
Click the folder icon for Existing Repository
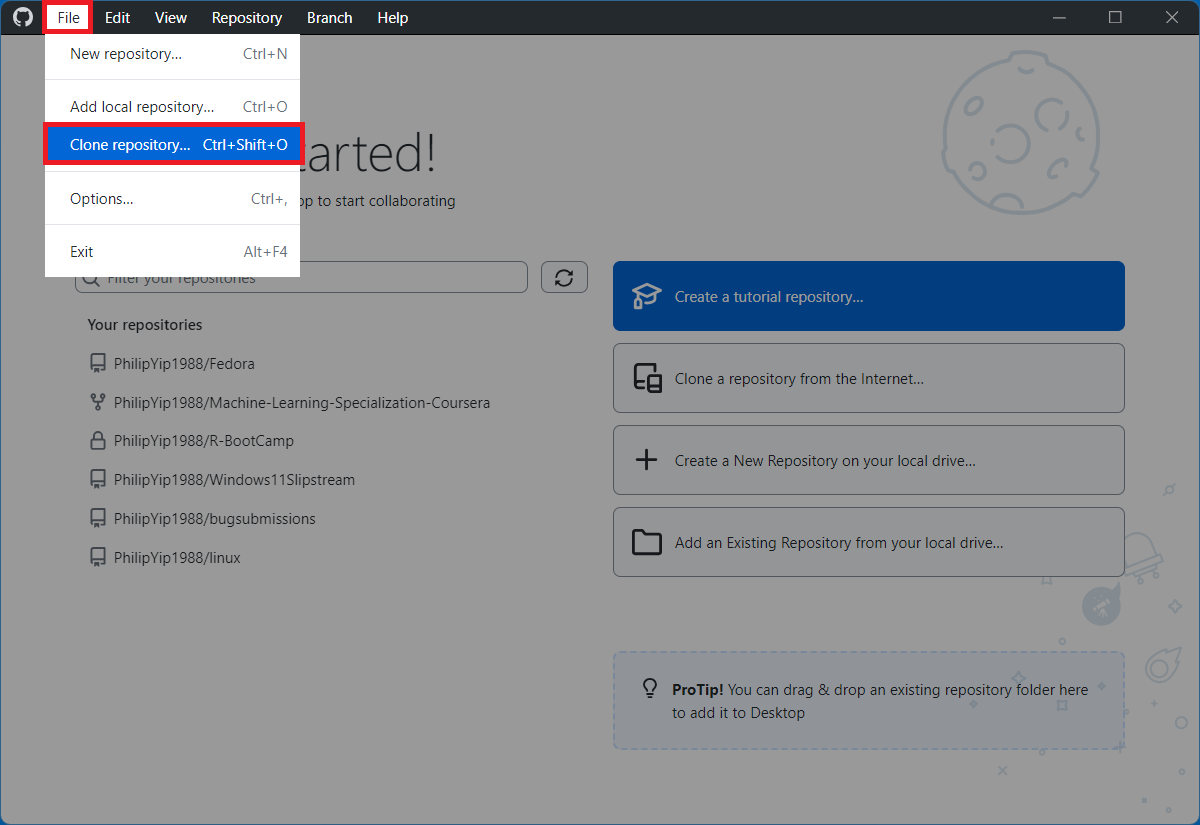647,542
